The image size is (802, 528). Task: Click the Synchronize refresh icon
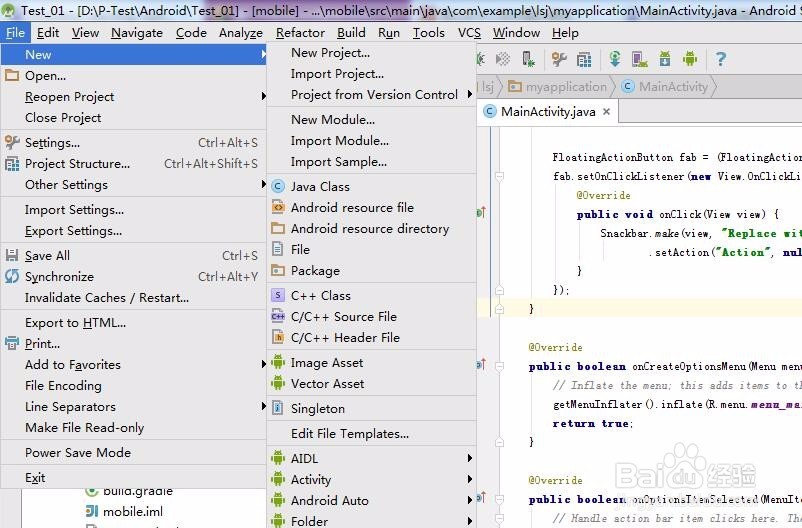click(12, 276)
